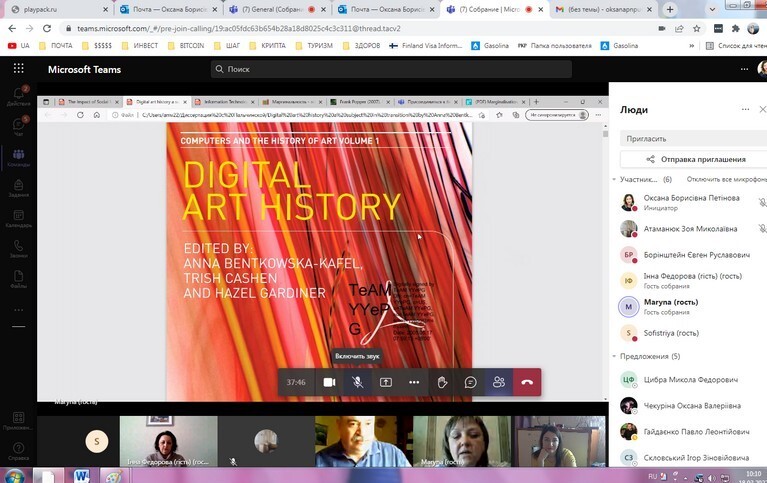Collapse the Предложения (5) section
This screenshot has width=767, height=483.
614,356
